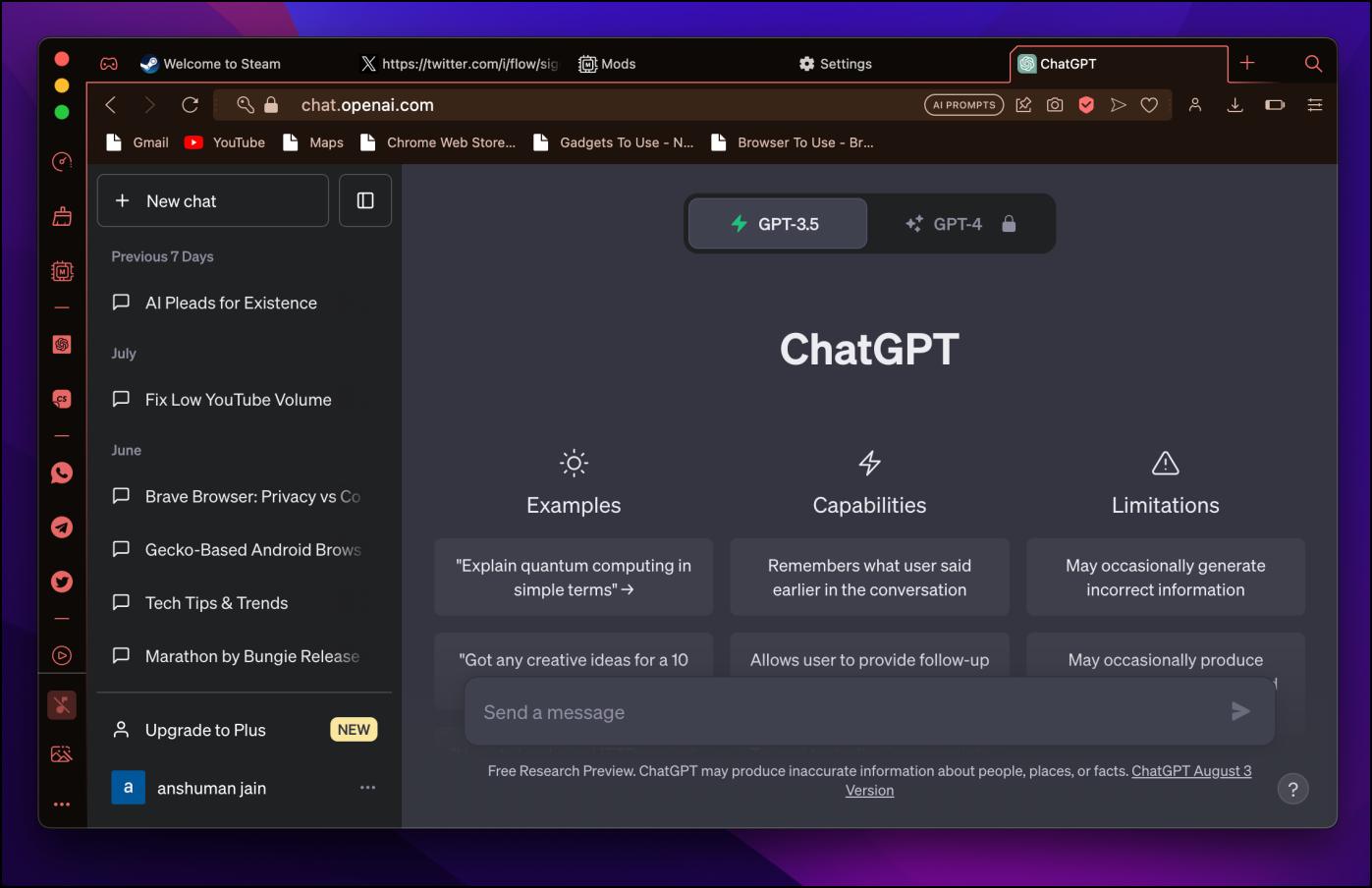Open ChatSonic CS icon in sidebar
The image size is (1372, 888).
[62, 399]
